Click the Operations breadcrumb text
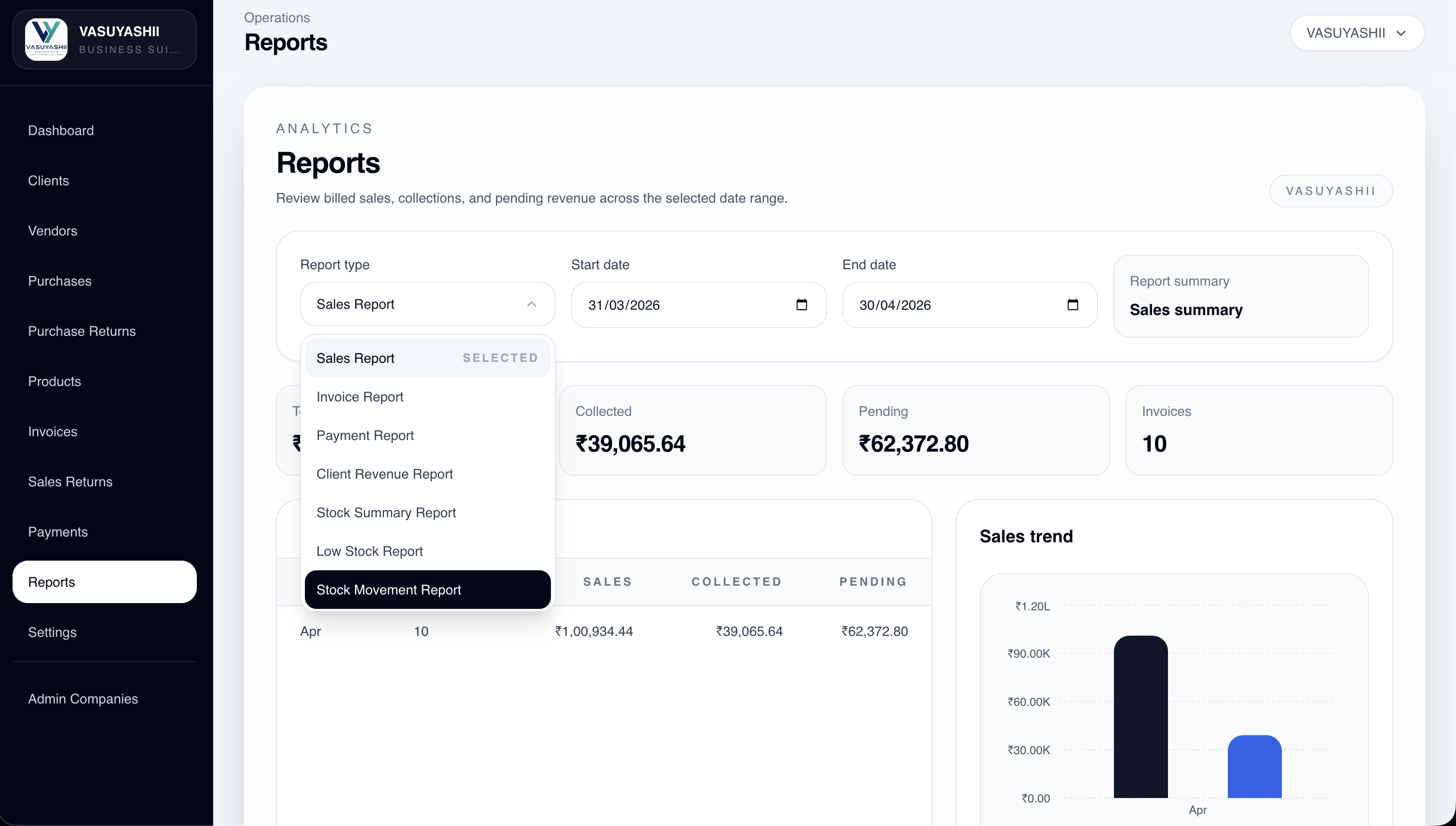The height and width of the screenshot is (826, 1456). [277, 17]
